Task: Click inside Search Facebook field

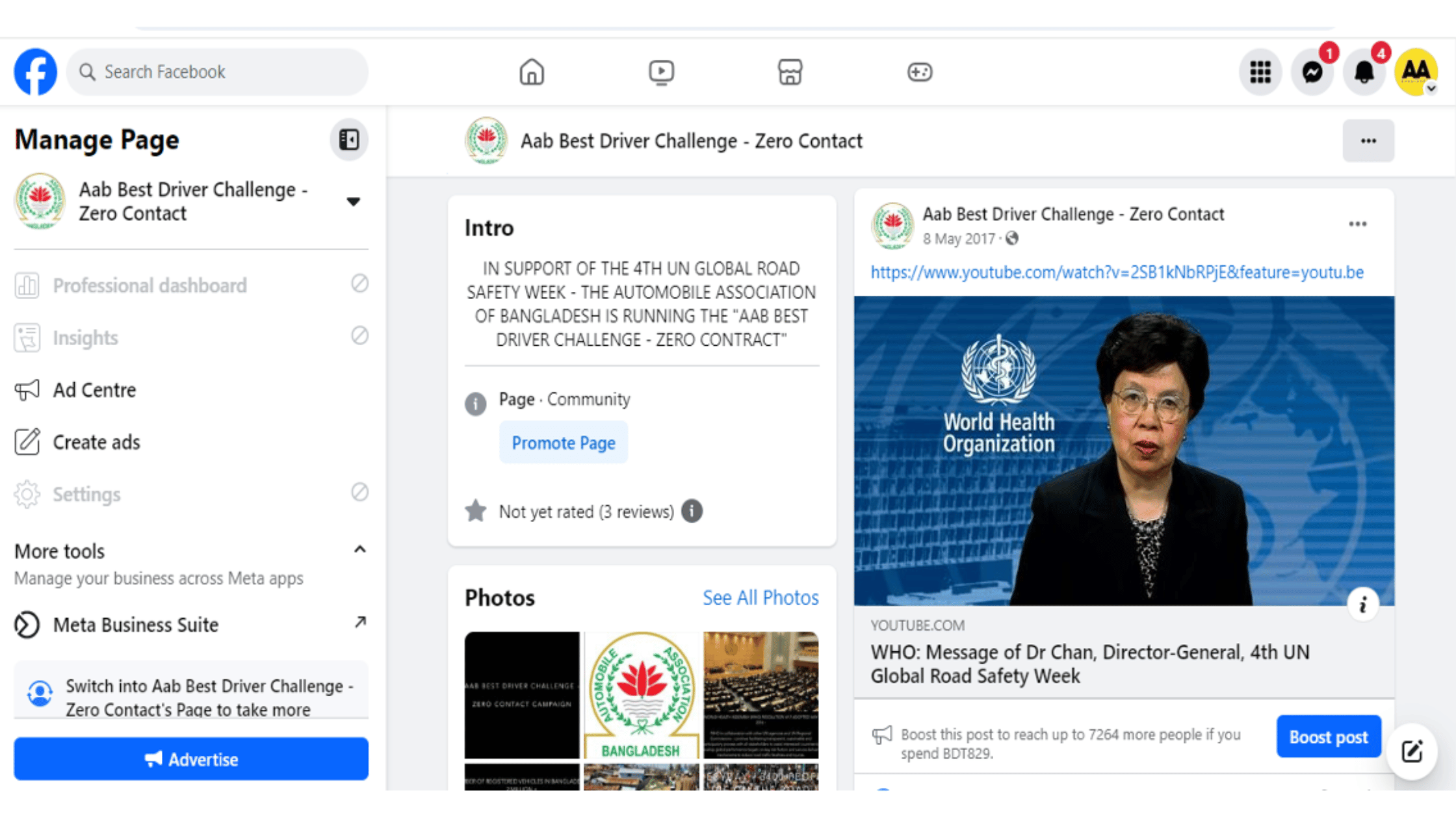Action: pos(218,71)
